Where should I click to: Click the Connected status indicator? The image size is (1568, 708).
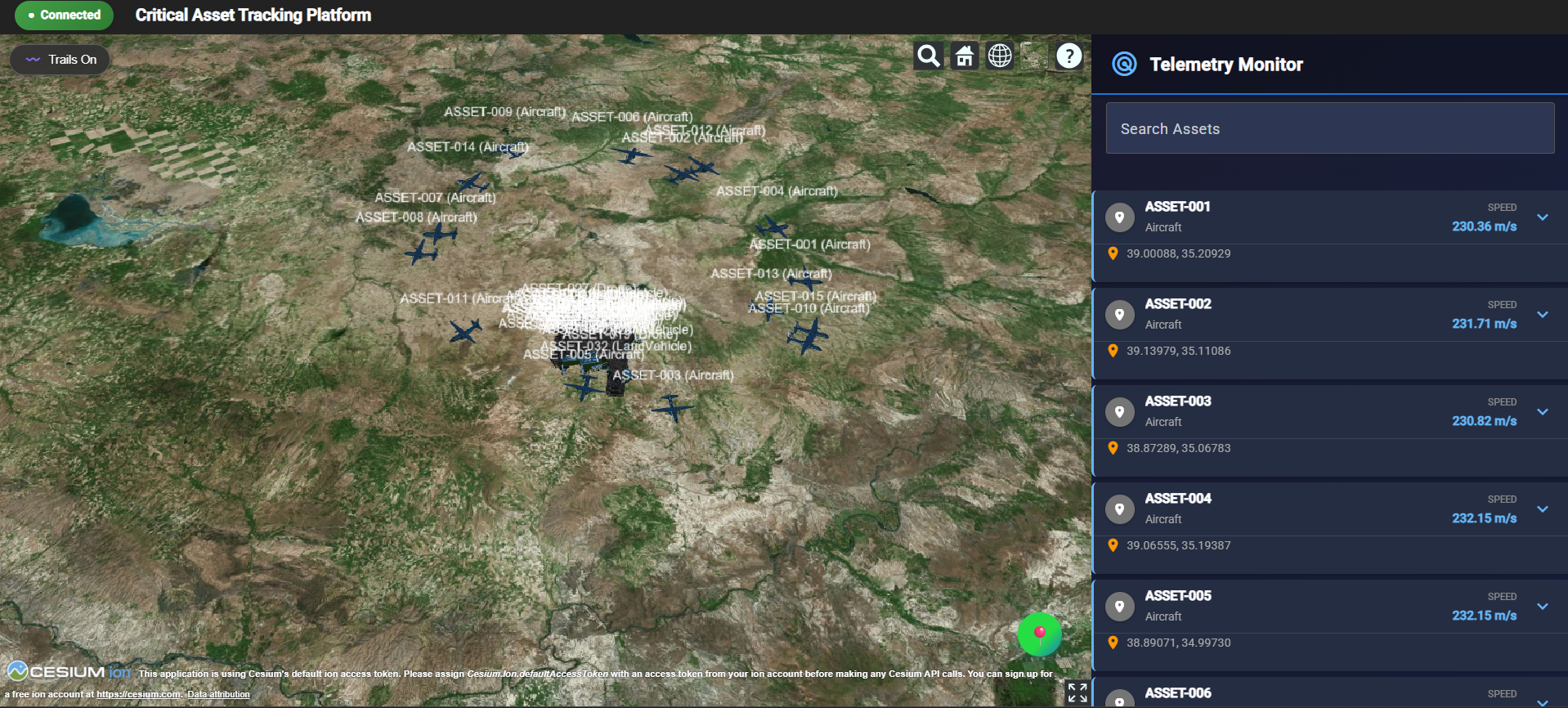point(64,15)
